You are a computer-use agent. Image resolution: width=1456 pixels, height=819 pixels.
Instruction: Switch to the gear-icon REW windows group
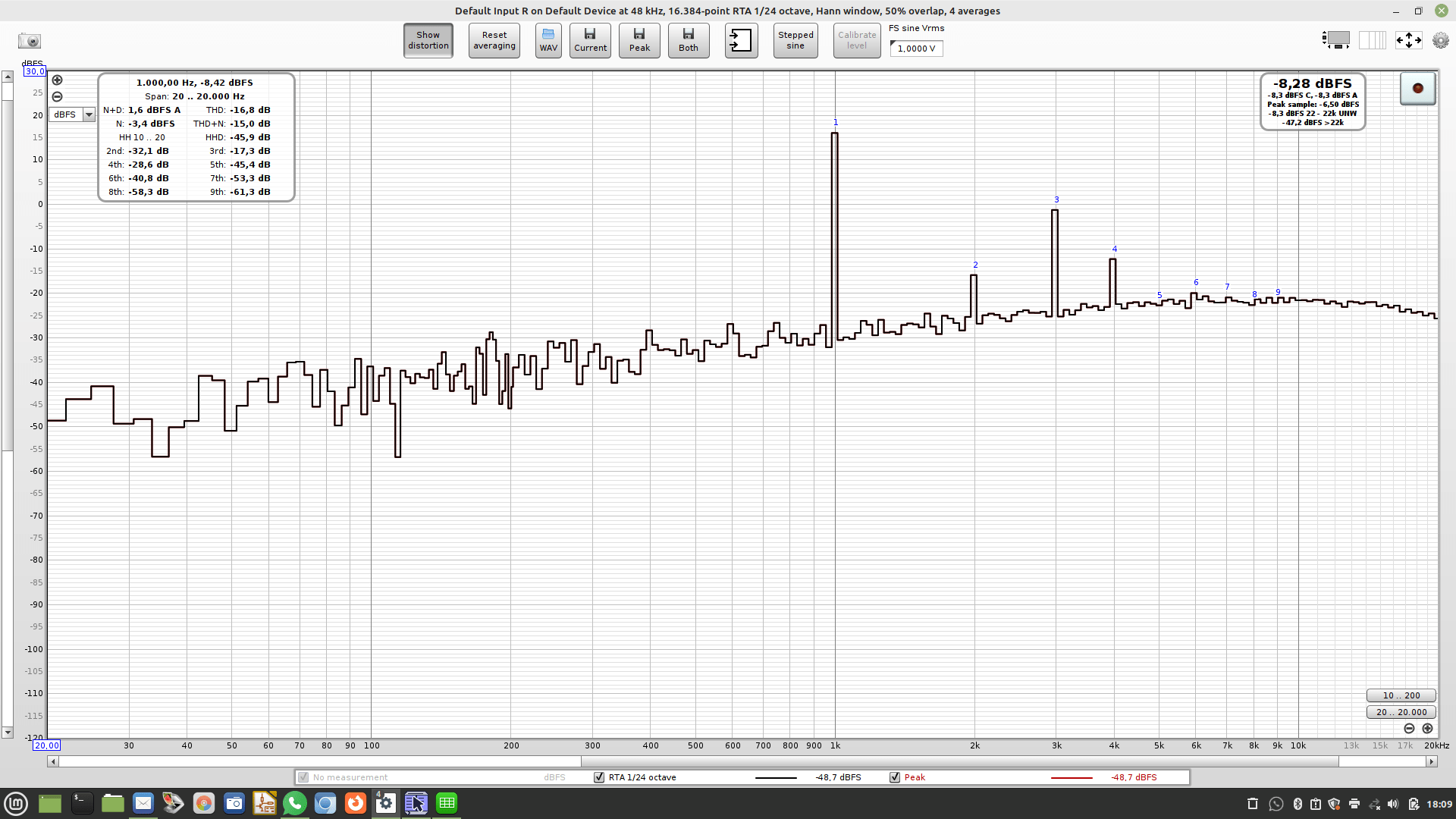point(385,803)
